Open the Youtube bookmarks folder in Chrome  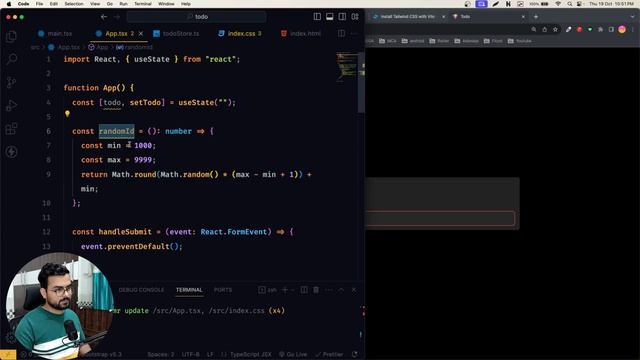[520, 41]
